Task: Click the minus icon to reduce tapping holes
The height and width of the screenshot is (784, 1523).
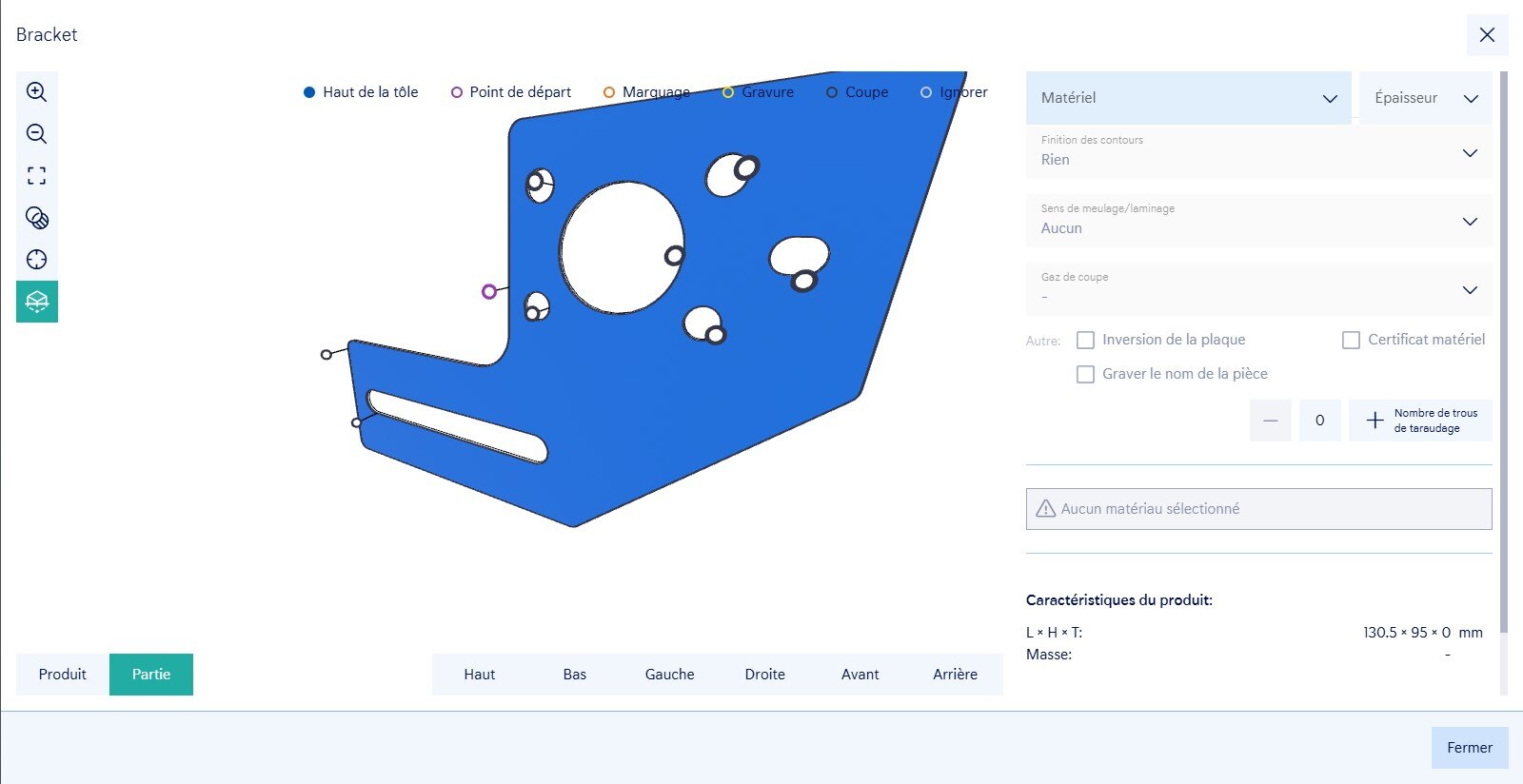Action: (1270, 421)
